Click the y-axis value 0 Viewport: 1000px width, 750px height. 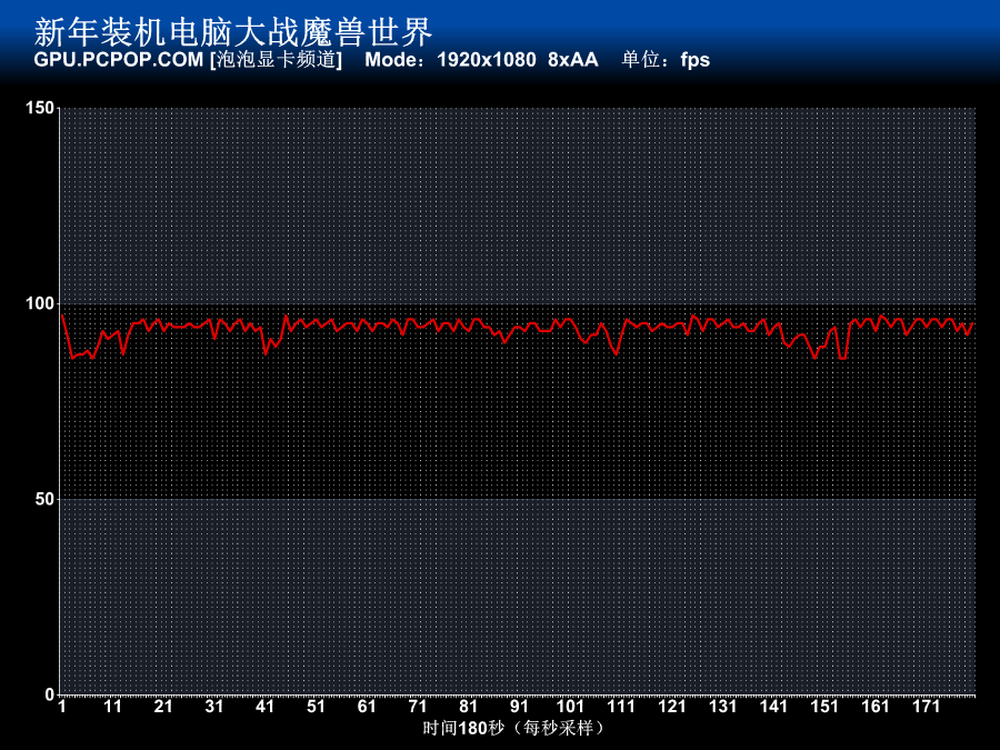[49, 695]
